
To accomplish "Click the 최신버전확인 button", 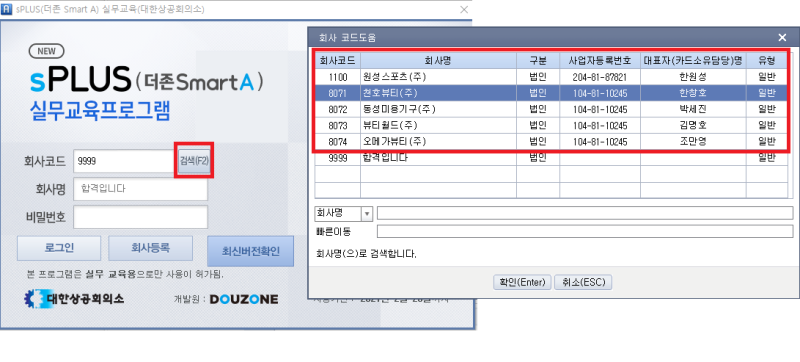I will pos(251,251).
